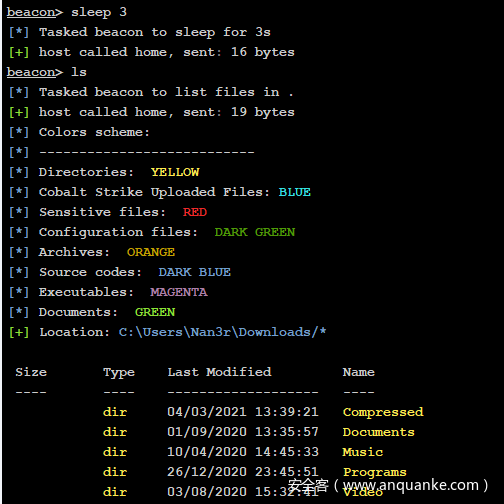Image resolution: width=504 pixels, height=504 pixels.
Task: Click the Last Modified column header
Action: (x=219, y=372)
